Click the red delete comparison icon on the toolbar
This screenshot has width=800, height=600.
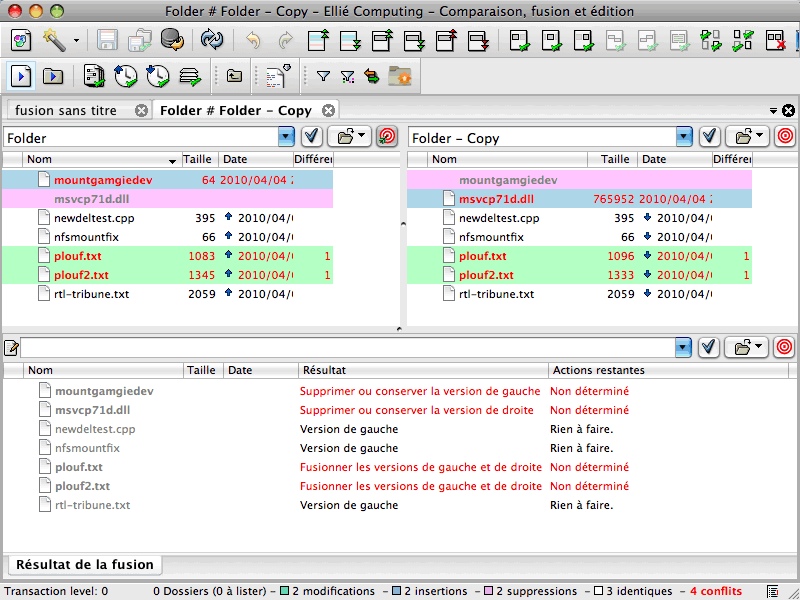coord(776,39)
